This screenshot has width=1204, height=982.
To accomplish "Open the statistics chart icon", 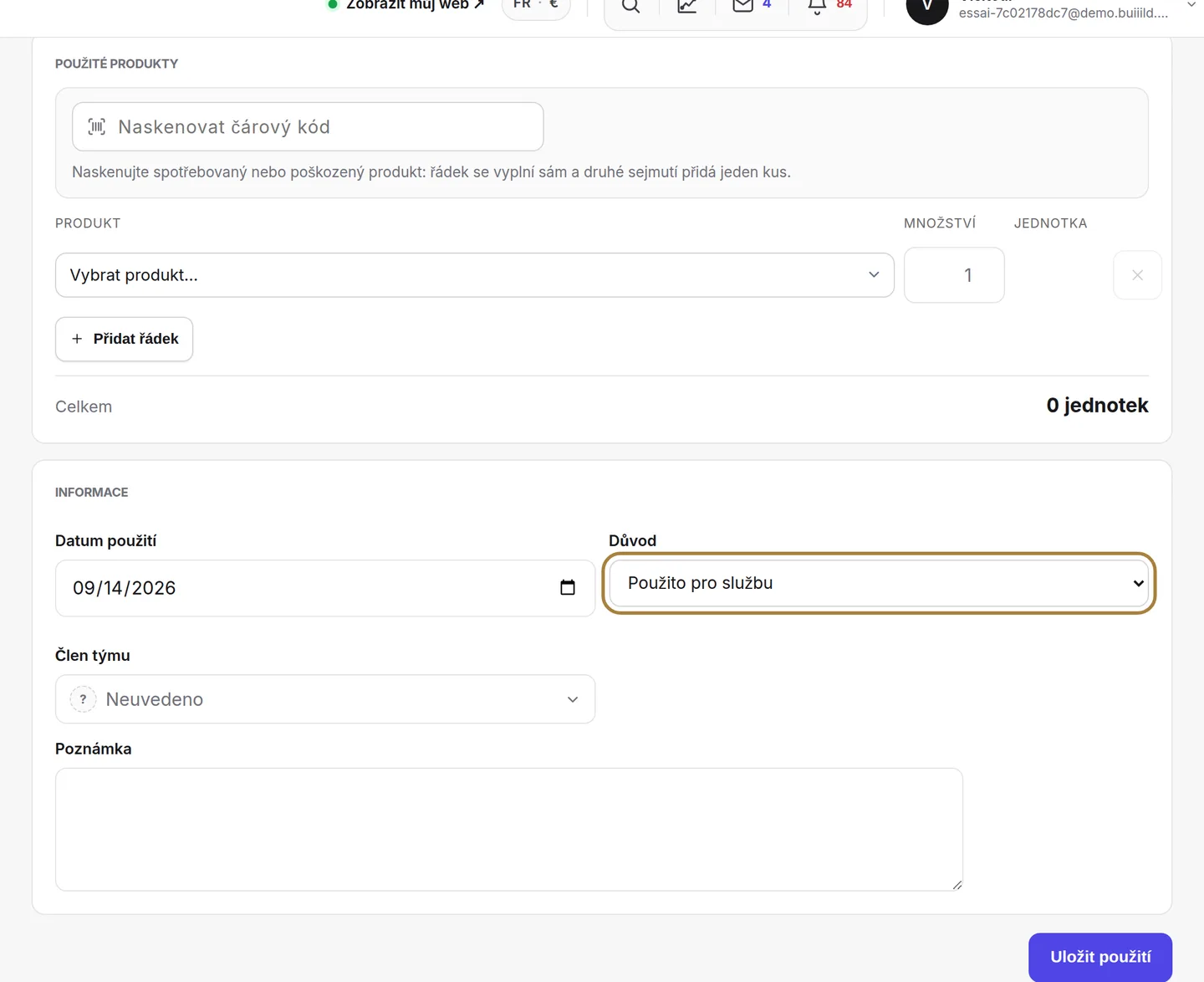I will click(x=687, y=6).
